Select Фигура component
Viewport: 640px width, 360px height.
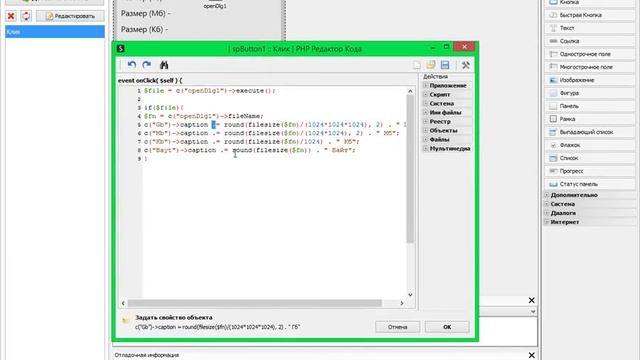589,93
